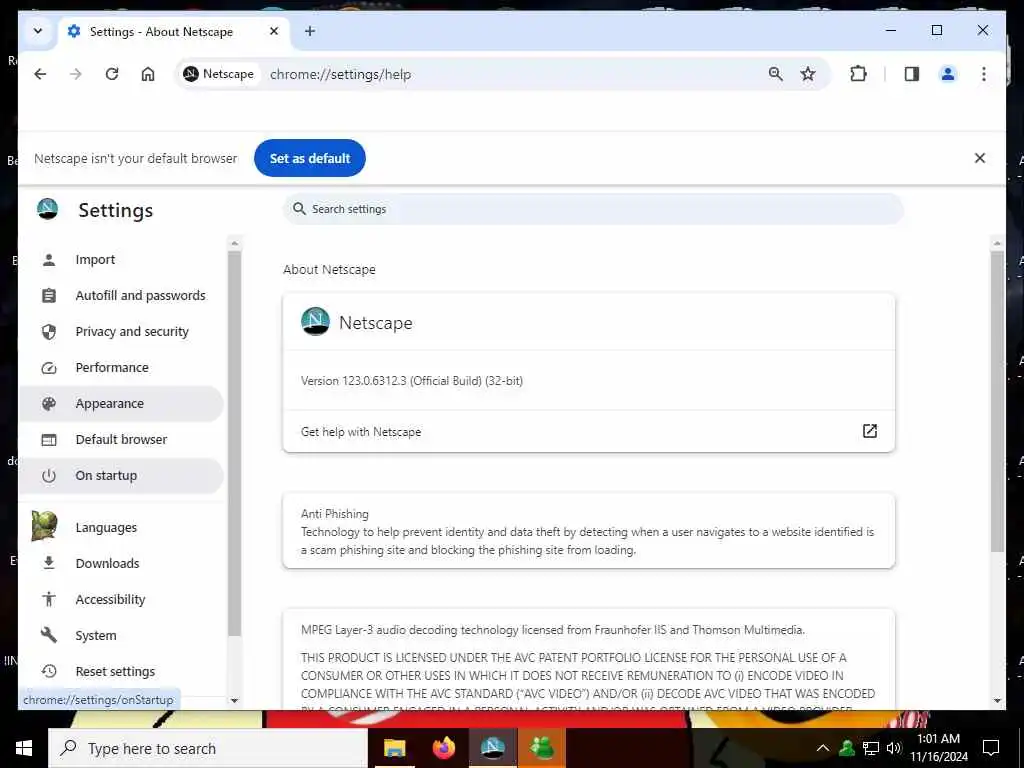Viewport: 1024px width, 768px height.
Task: Bookmark this page with the star icon
Action: (808, 74)
